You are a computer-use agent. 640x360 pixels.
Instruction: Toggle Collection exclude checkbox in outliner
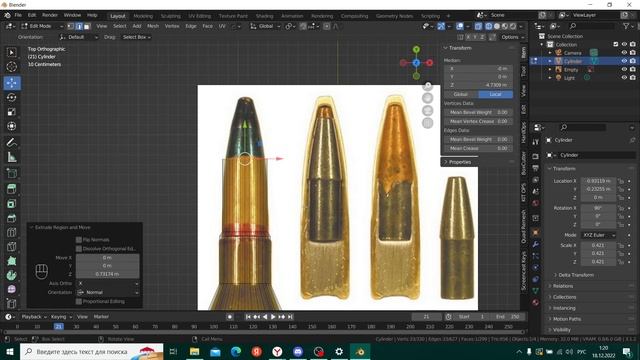[616, 44]
